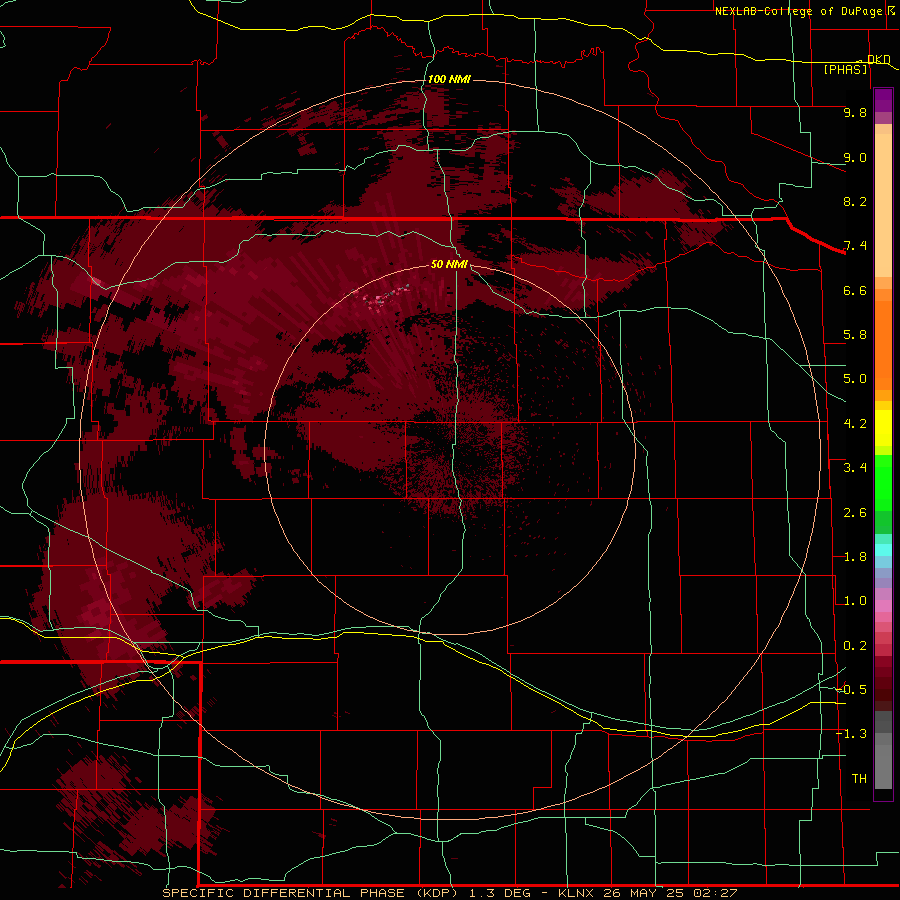Image resolution: width=900 pixels, height=900 pixels.
Task: Click the 26 MAY 25 02:27 timestamp
Action: click(x=670, y=893)
